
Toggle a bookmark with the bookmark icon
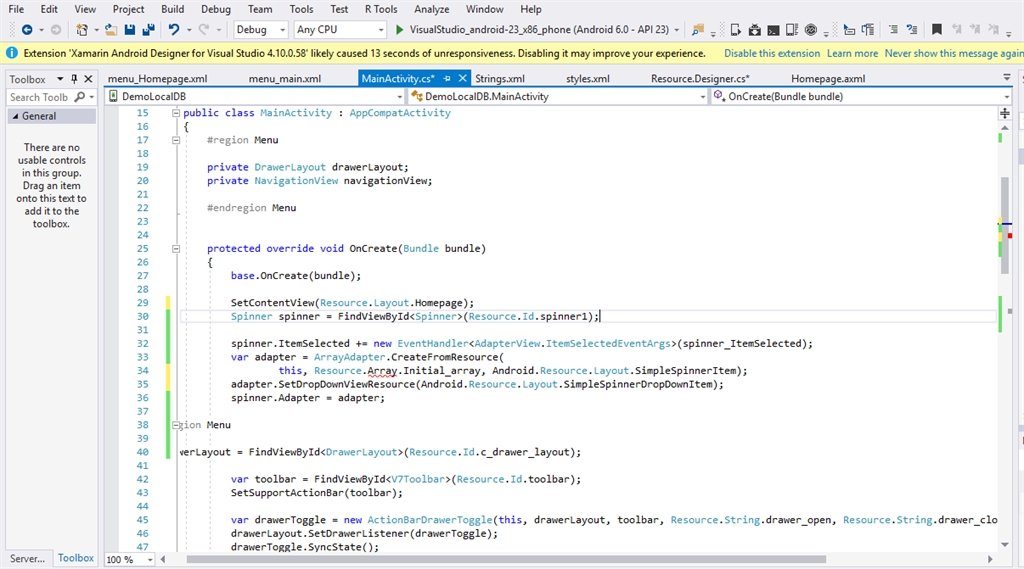tap(936, 29)
